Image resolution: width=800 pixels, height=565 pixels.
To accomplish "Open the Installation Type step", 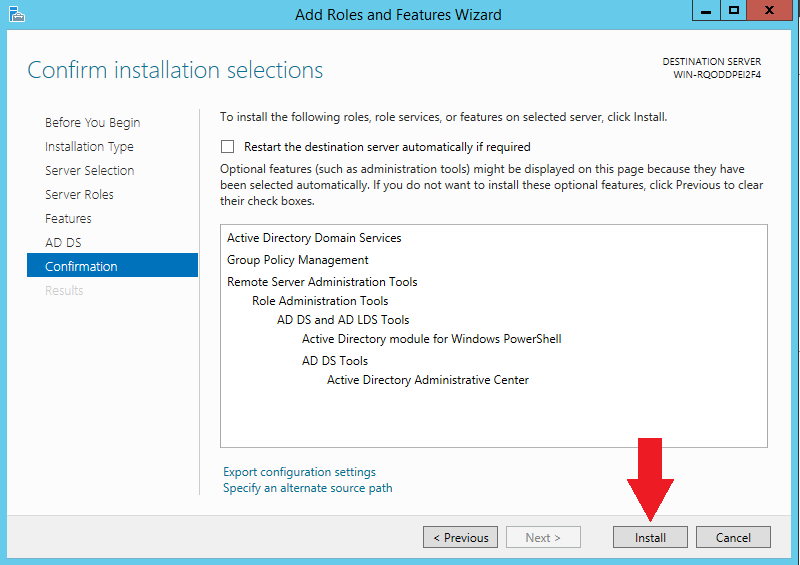I will [x=89, y=147].
